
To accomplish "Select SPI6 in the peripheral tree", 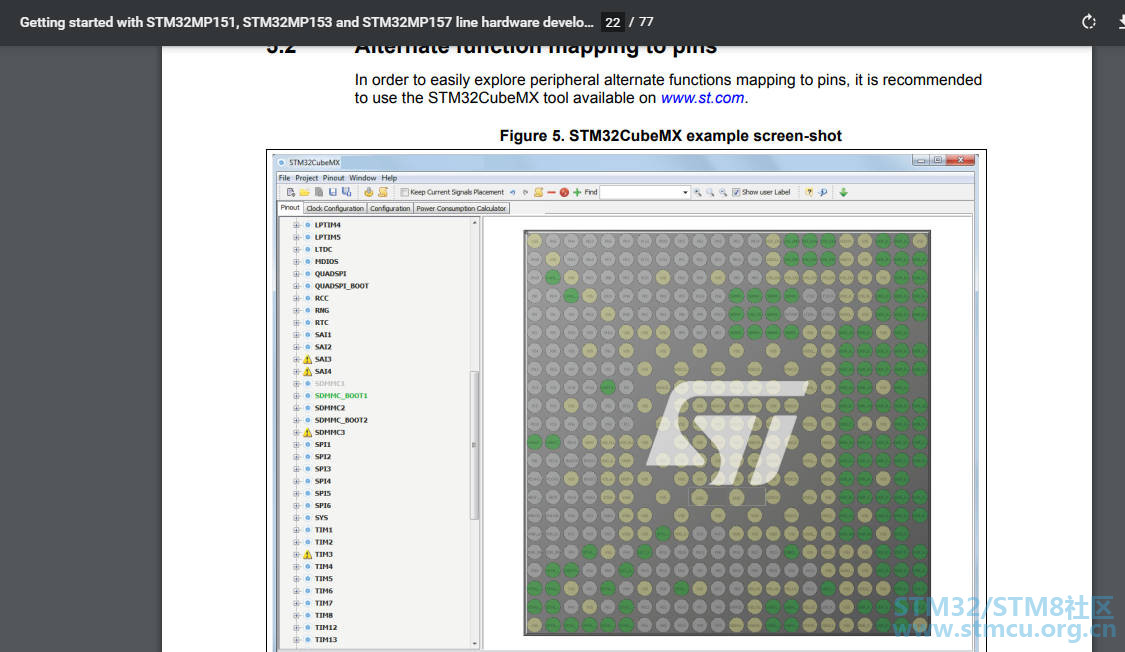I will [323, 506].
